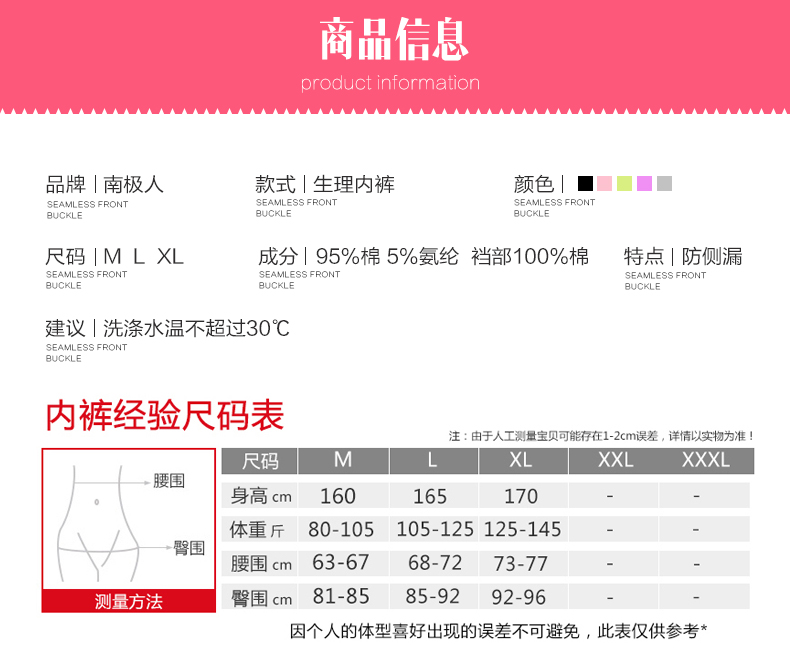Select the 体重 row label in table
The image size is (790, 650).
[258, 530]
